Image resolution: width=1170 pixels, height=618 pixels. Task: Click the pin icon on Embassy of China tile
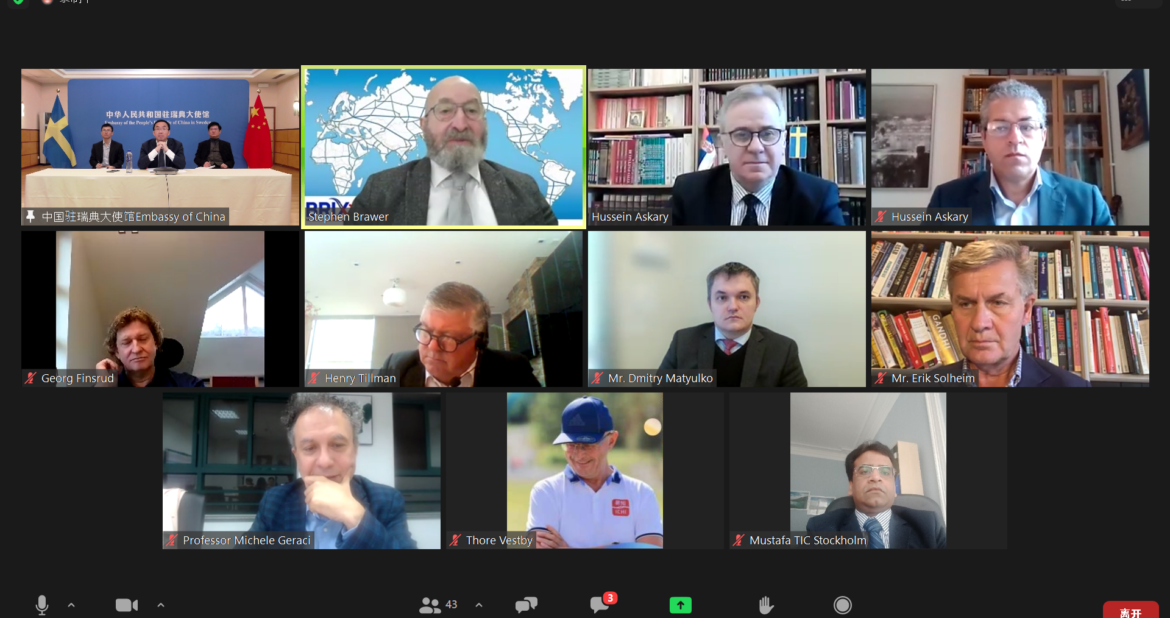30,216
